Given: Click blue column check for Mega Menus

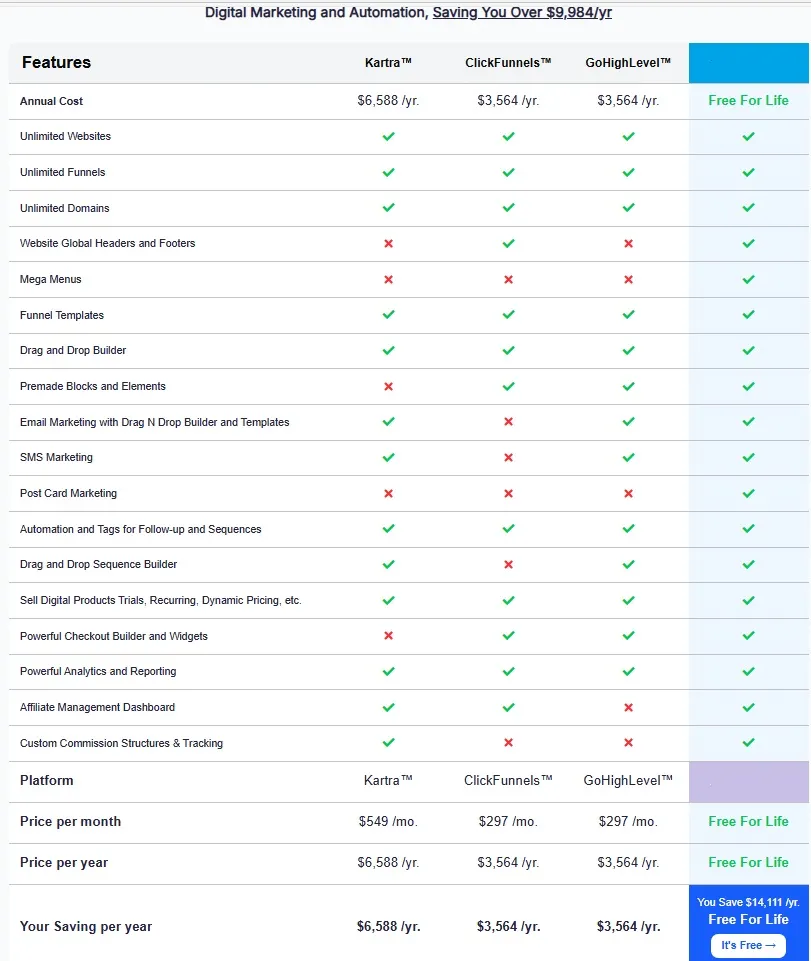Looking at the screenshot, I should [x=748, y=279].
